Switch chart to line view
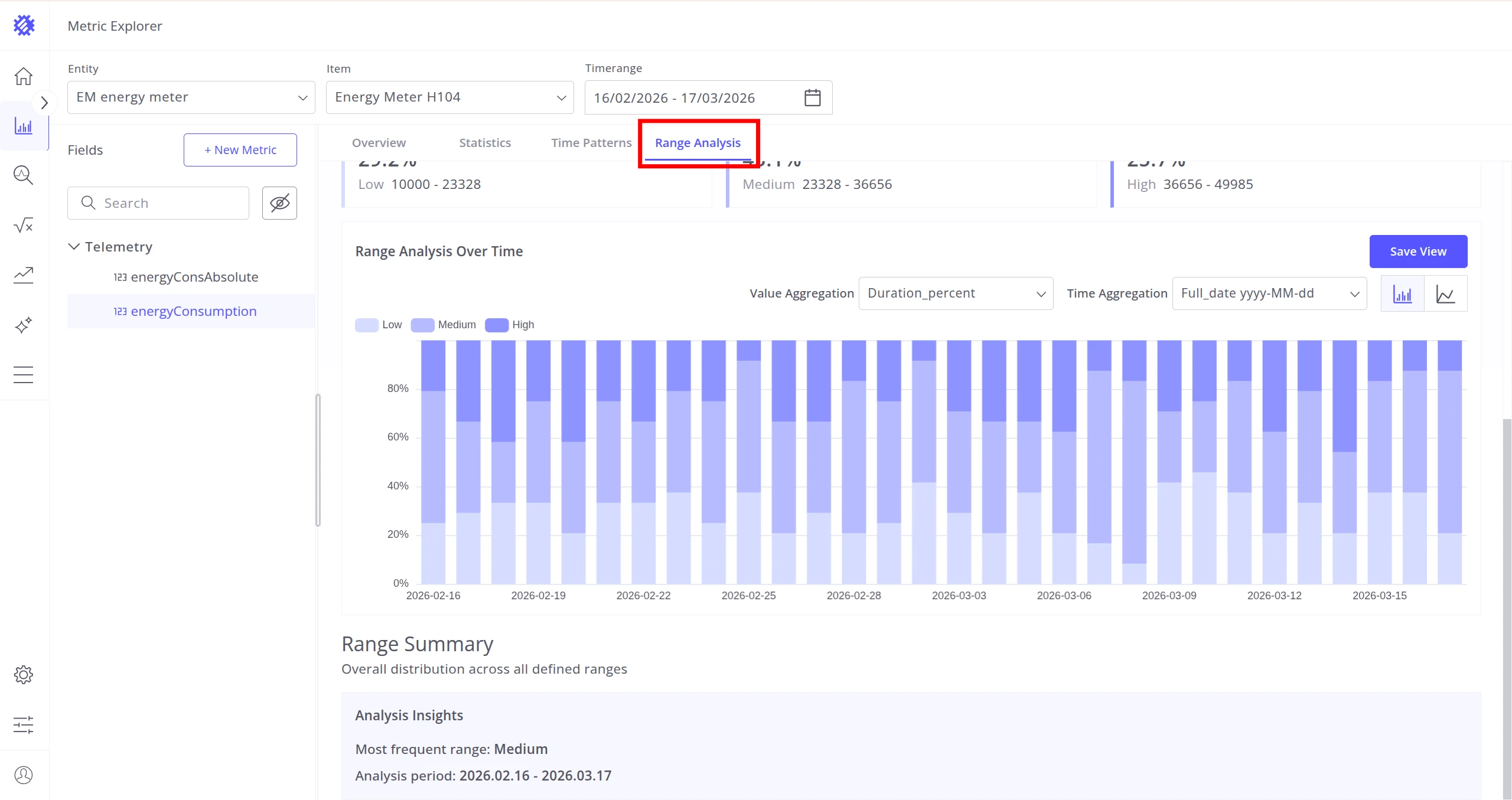The image size is (1512, 800). [1446, 293]
